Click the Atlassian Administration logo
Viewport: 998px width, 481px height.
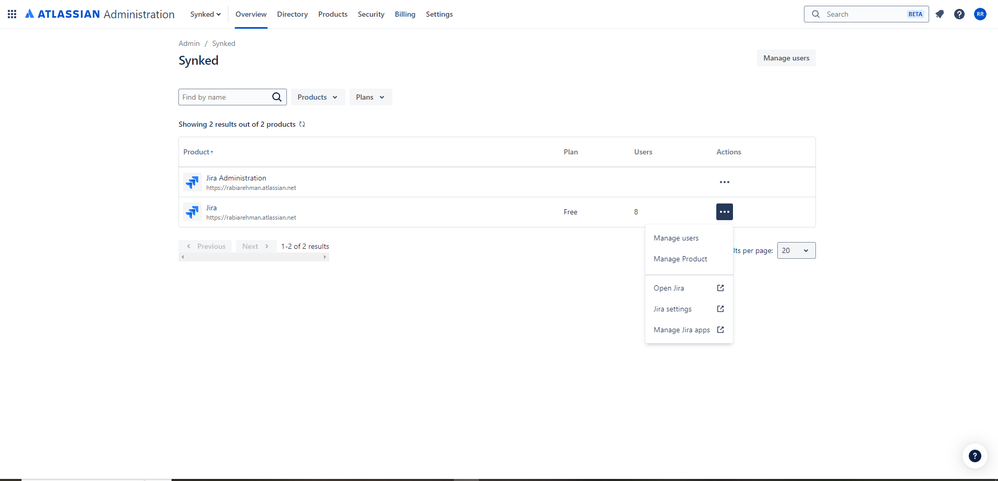[99, 14]
